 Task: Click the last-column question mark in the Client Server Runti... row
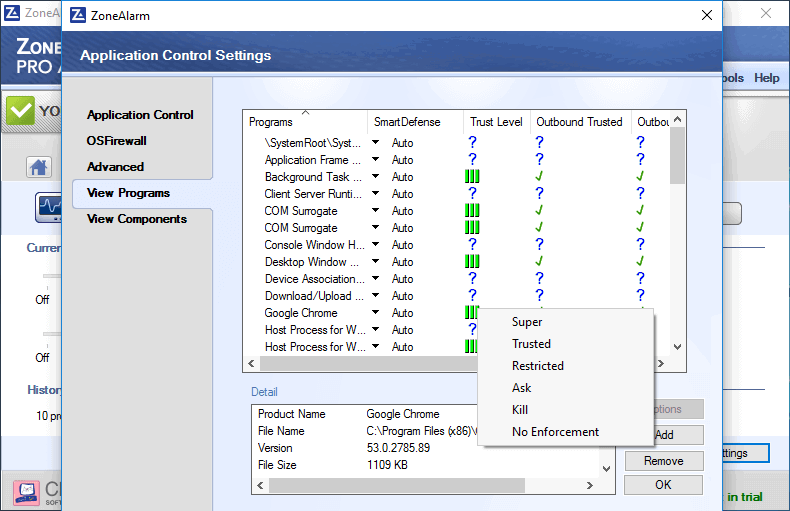640,194
